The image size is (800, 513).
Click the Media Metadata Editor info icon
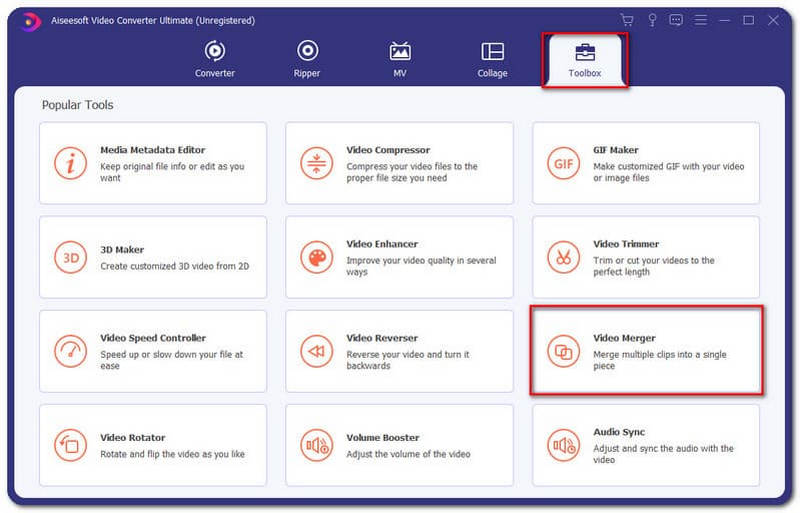coord(70,164)
